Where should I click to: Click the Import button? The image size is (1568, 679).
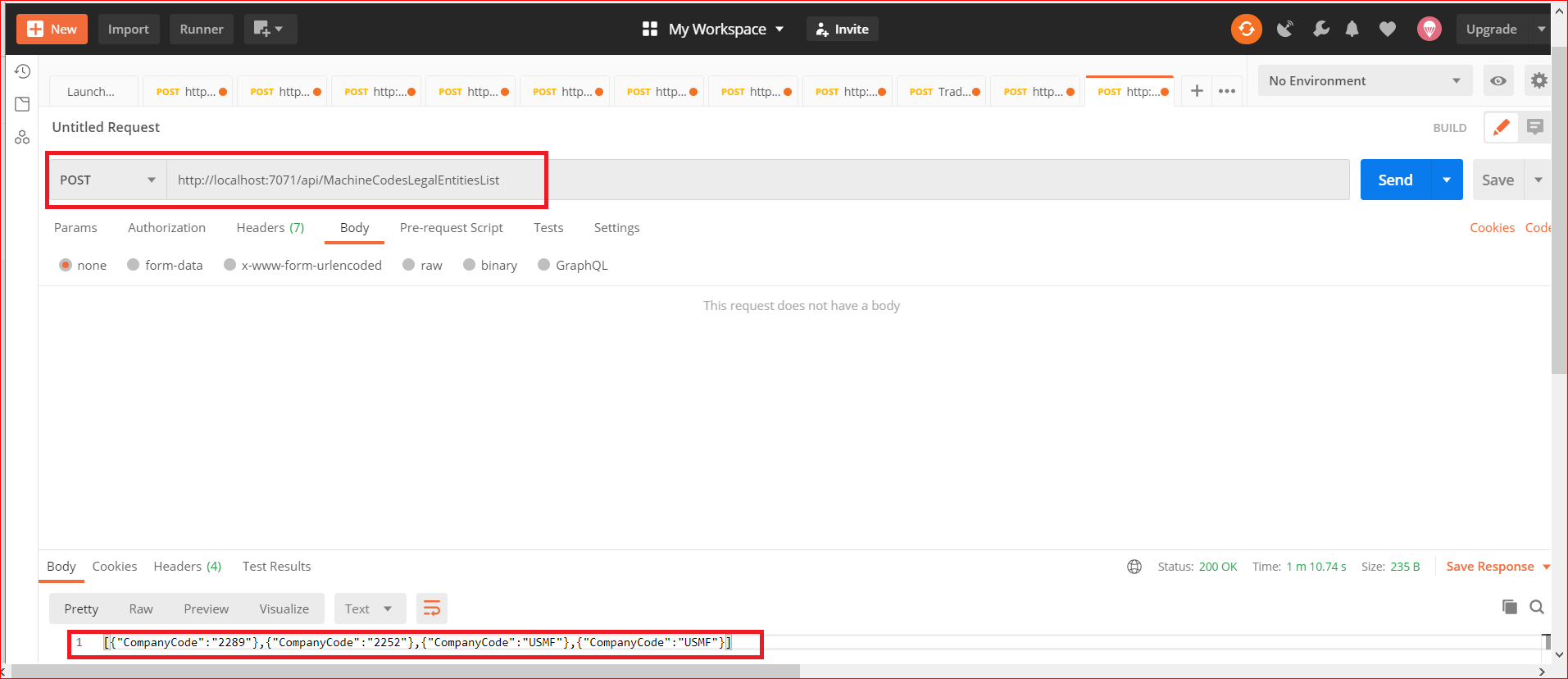click(x=129, y=29)
